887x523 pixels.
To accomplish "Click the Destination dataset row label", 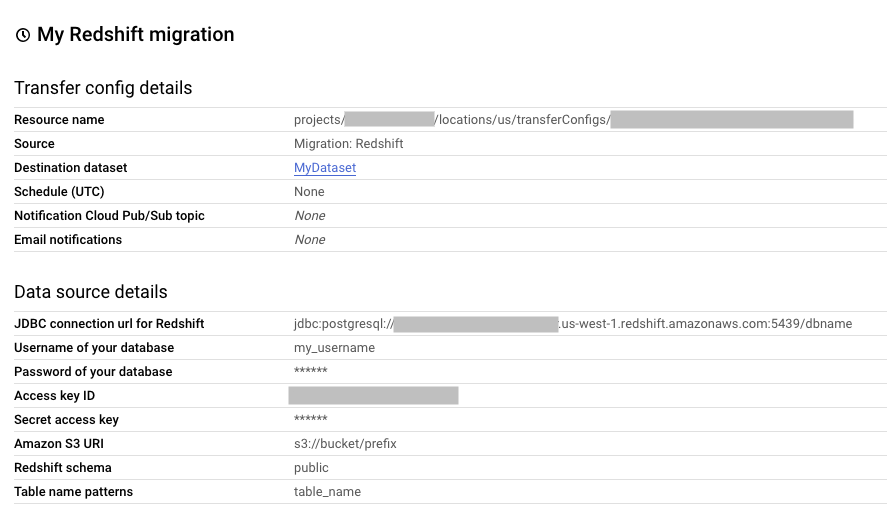I will click(x=71, y=168).
